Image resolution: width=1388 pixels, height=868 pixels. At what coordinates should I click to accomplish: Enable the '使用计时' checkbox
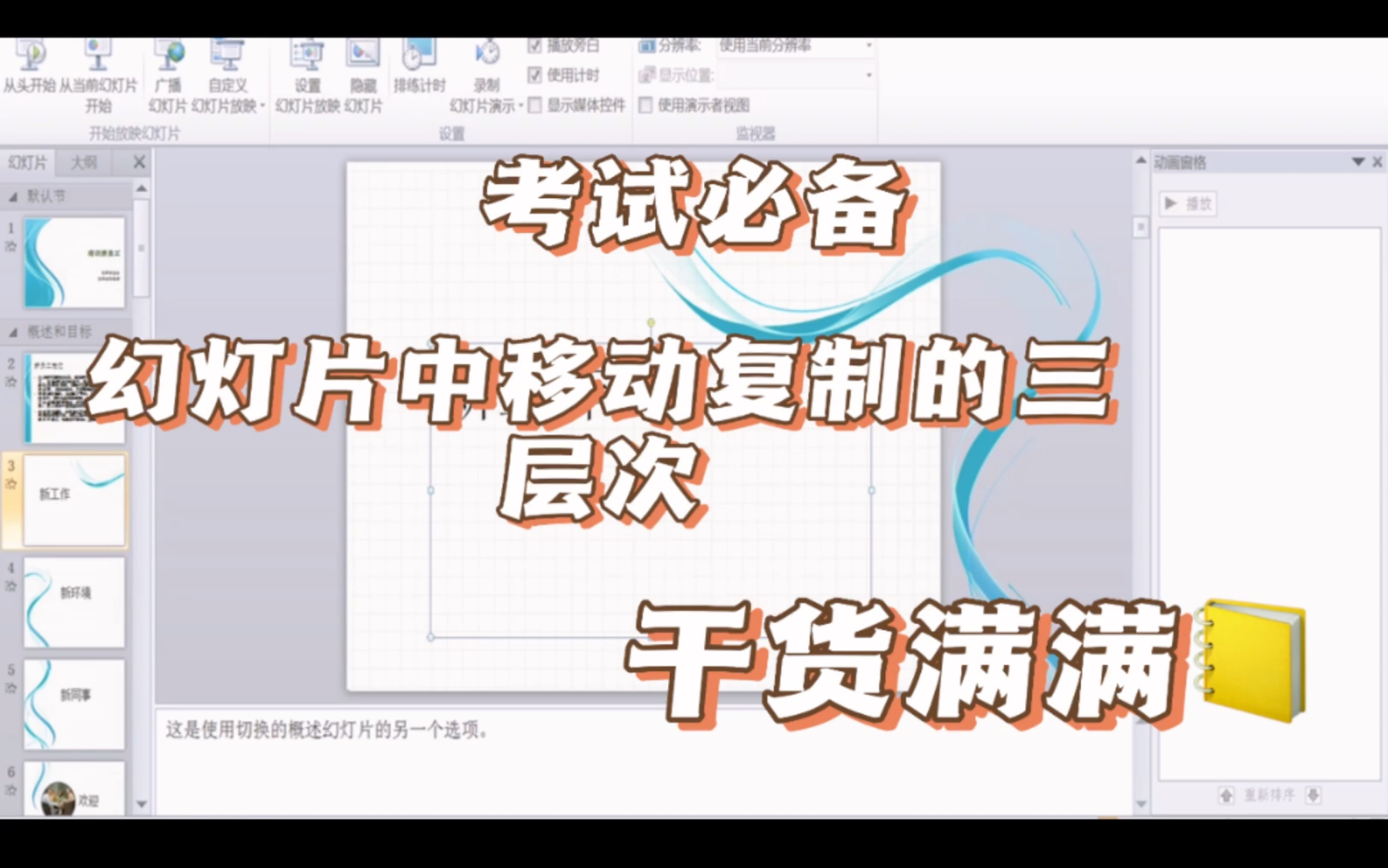537,68
